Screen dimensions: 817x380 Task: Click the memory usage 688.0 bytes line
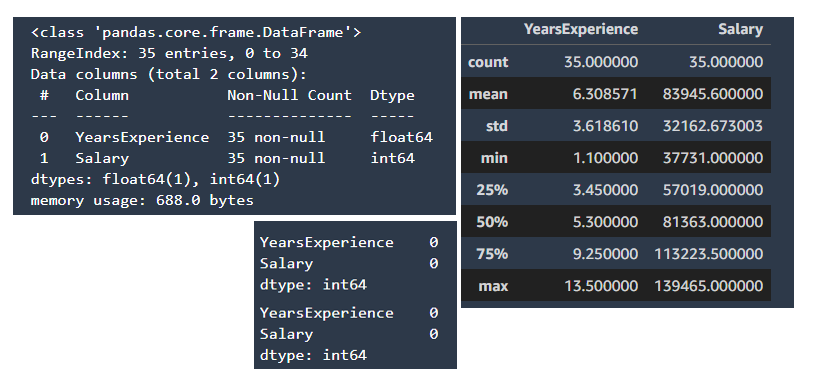pyautogui.click(x=142, y=200)
